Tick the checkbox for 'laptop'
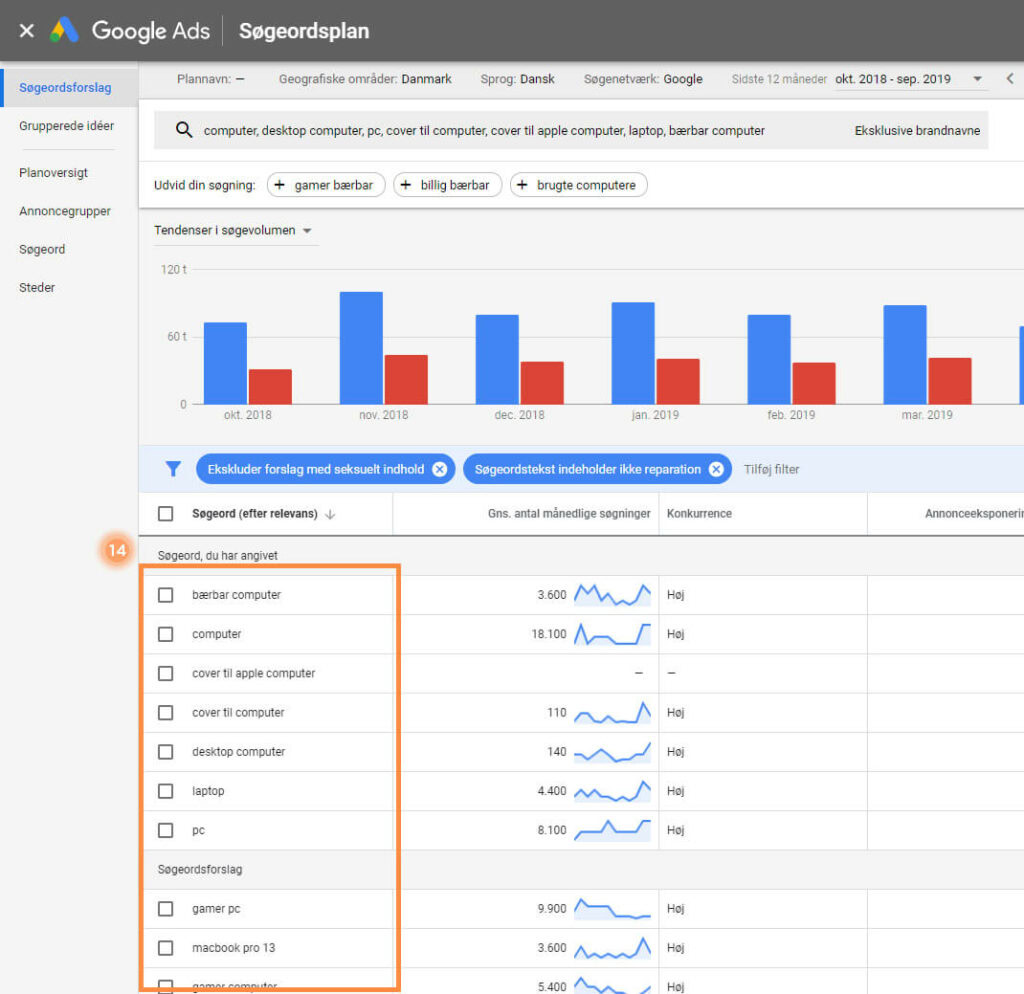Viewport: 1024px width, 994px height. pos(166,791)
